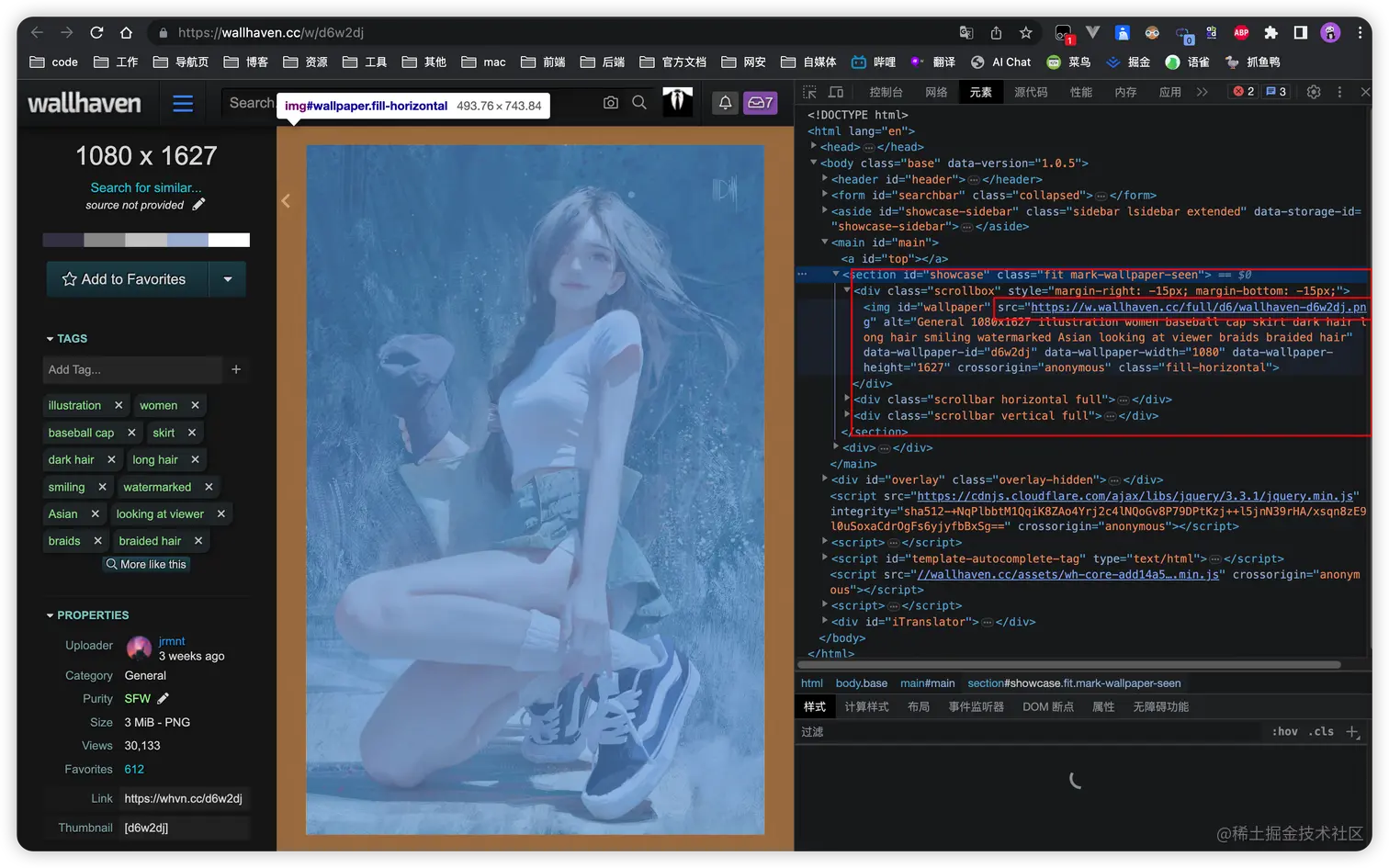Open the purple messages counter button
Viewport: 1389px width, 868px height.
pos(760,102)
